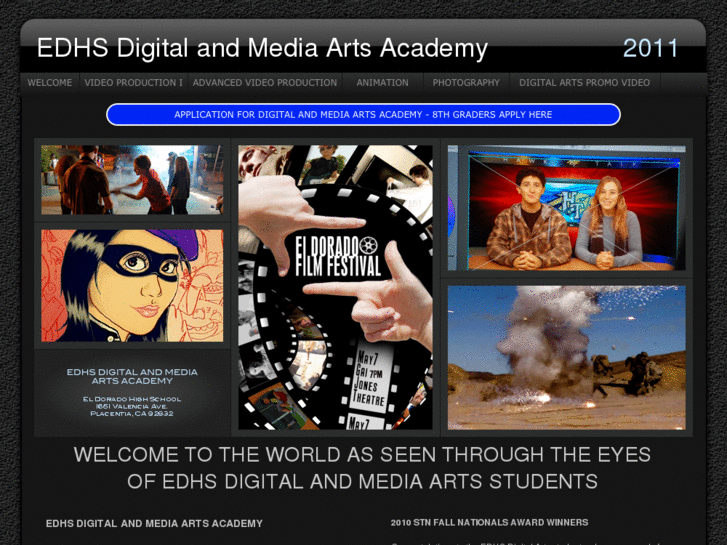The width and height of the screenshot is (727, 545).
Task: Open the Welcome navigation tab
Action: [x=50, y=83]
